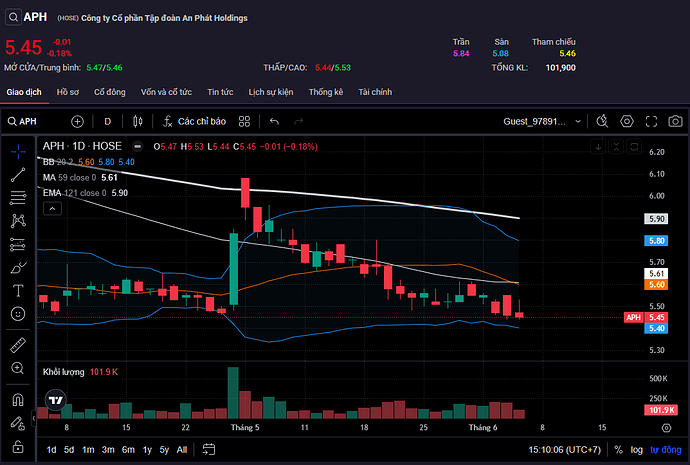Open go-to-date calendar icon
This screenshot has height=465, width=690.
pos(209,450)
